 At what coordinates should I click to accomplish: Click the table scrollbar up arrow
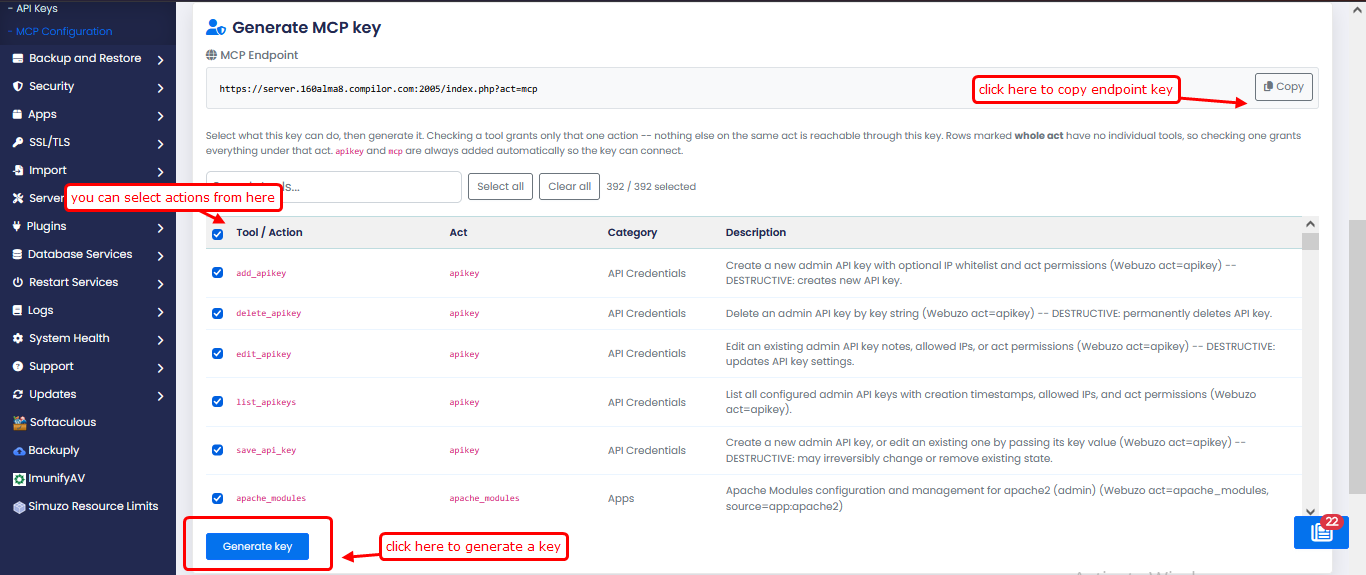click(1310, 225)
